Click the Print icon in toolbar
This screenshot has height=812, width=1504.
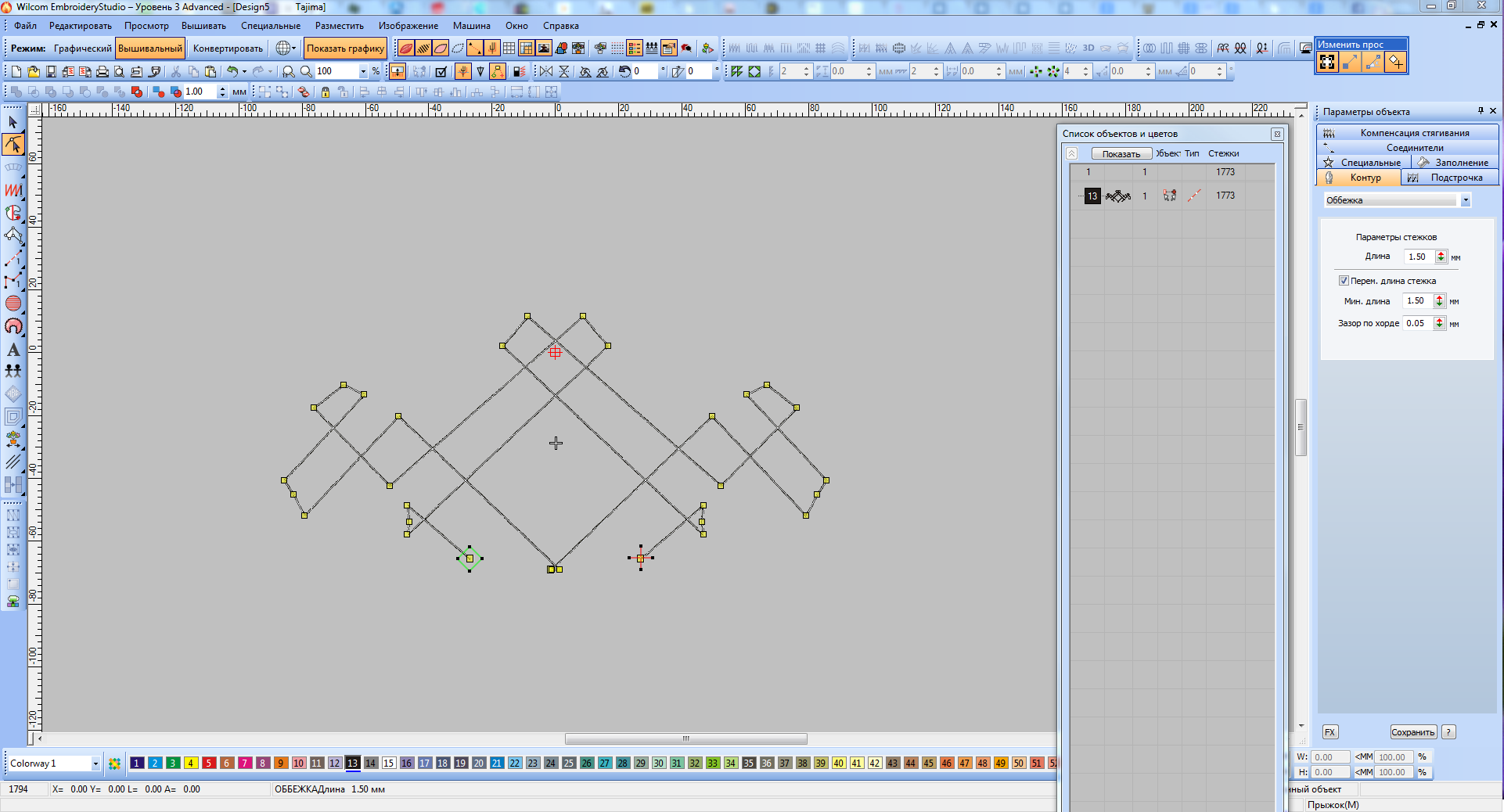pyautogui.click(x=102, y=71)
